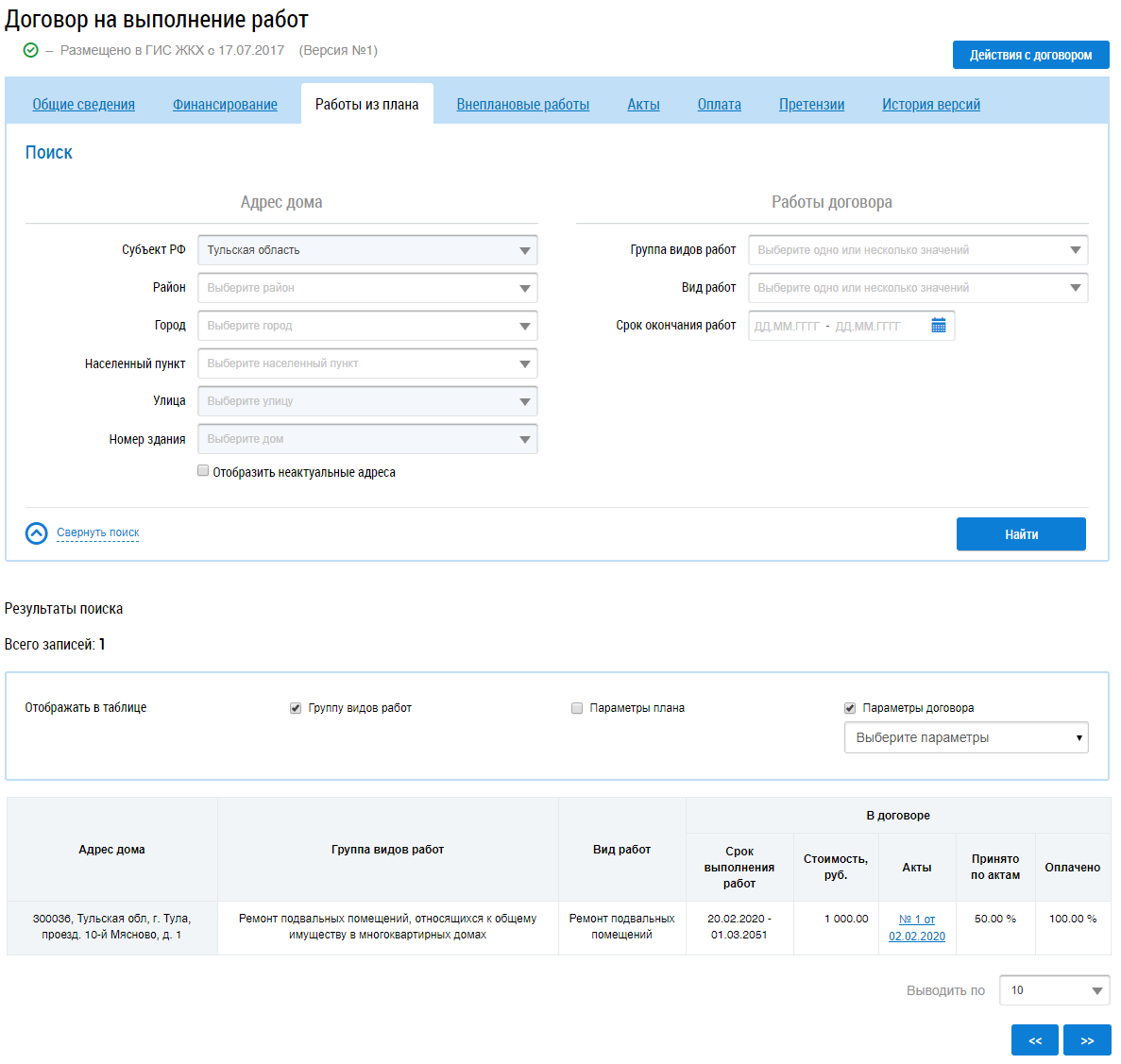Open 'Выводить по' page size dropdown

click(x=1054, y=990)
